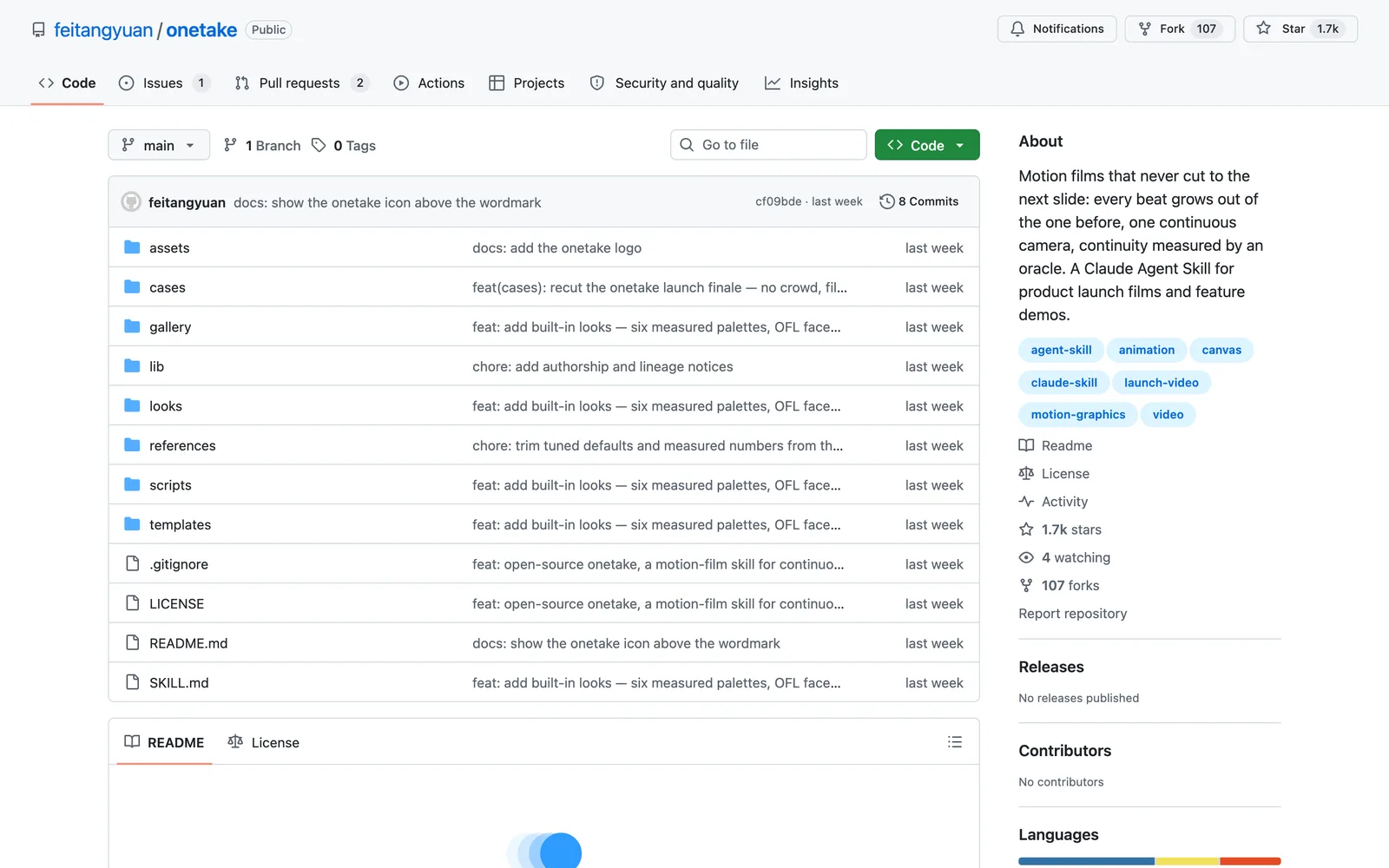Click the yellow segment of the Languages bar
1389x868 pixels.
[x=1187, y=861]
